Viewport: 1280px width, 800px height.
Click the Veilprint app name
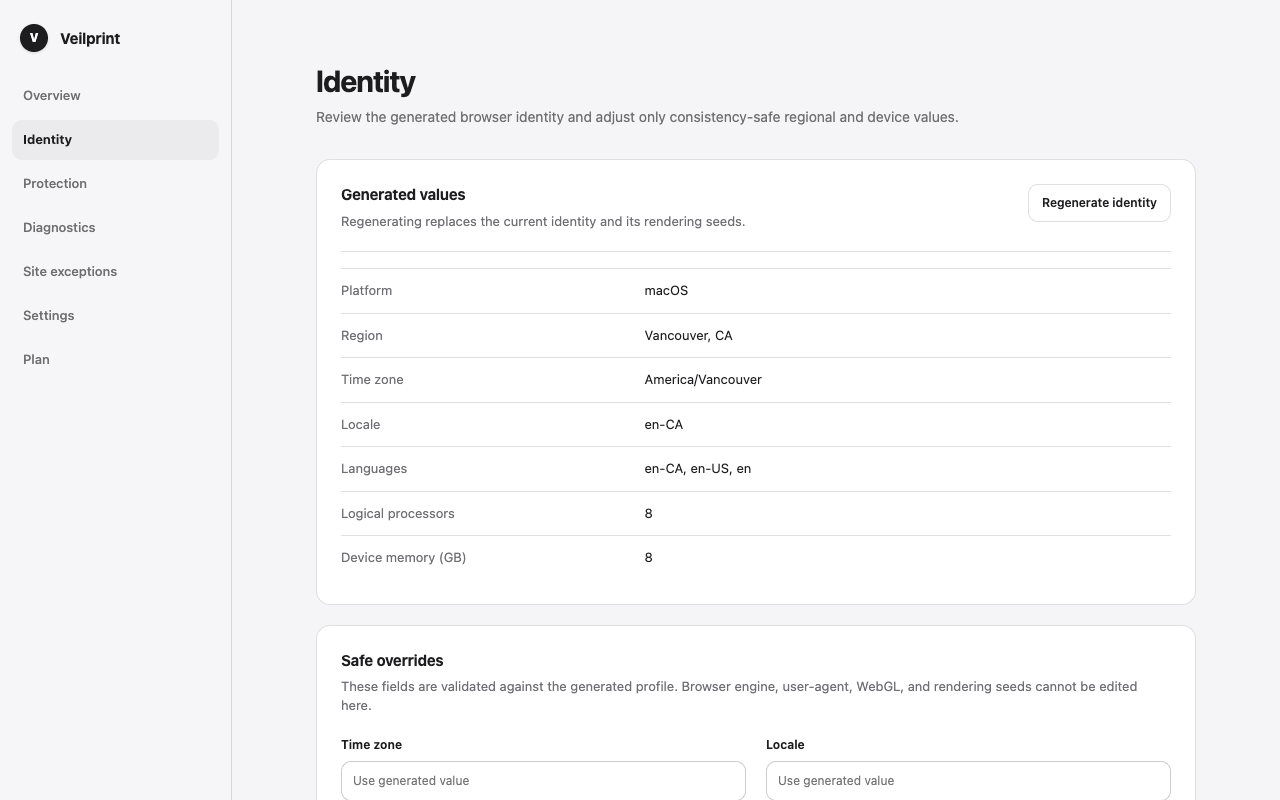(x=90, y=39)
